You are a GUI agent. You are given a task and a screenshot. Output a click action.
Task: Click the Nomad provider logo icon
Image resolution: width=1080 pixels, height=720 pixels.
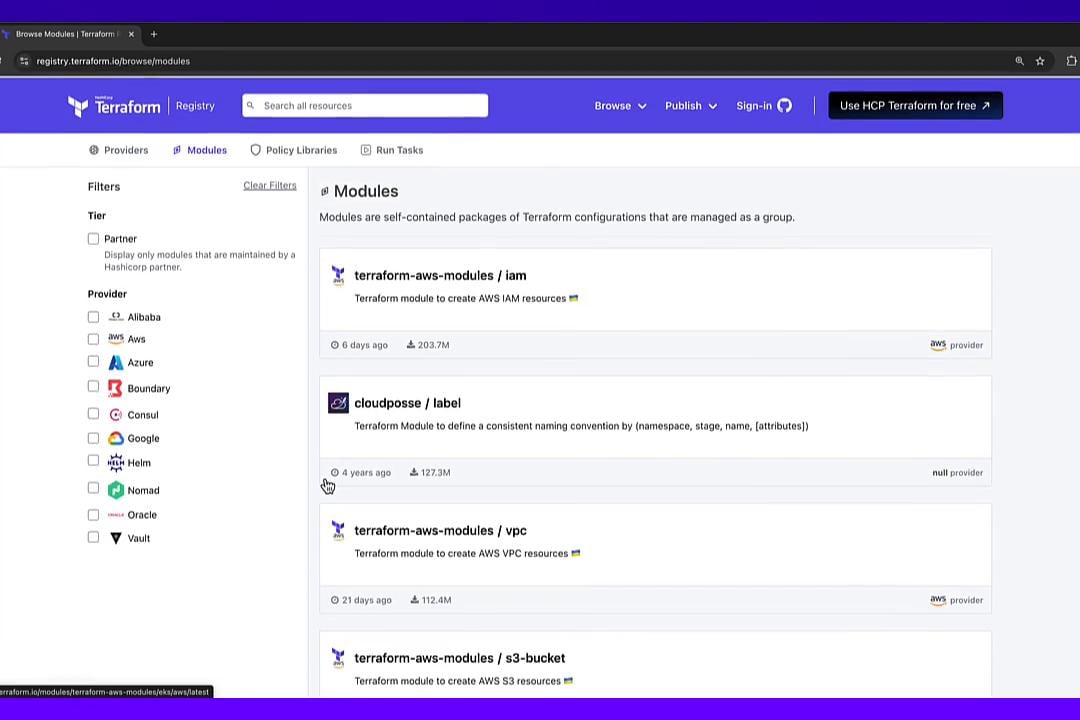pyautogui.click(x=116, y=490)
